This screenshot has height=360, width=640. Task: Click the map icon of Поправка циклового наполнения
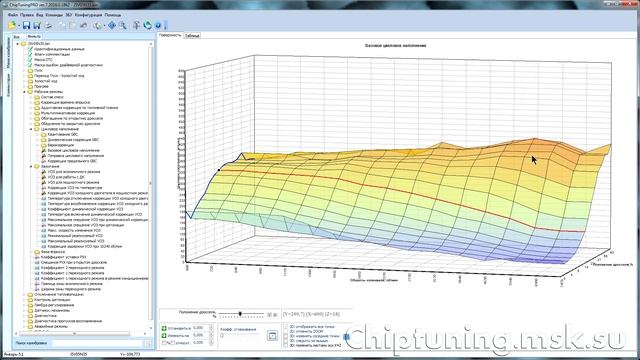coord(44,156)
